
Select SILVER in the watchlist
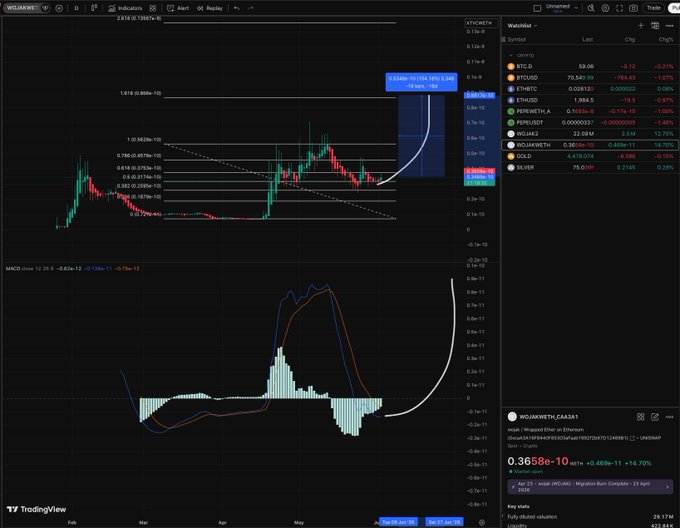[591, 167]
